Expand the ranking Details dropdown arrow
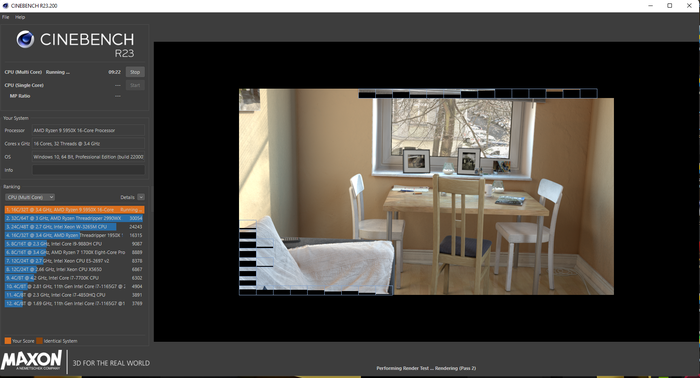The image size is (700, 378). coord(141,197)
